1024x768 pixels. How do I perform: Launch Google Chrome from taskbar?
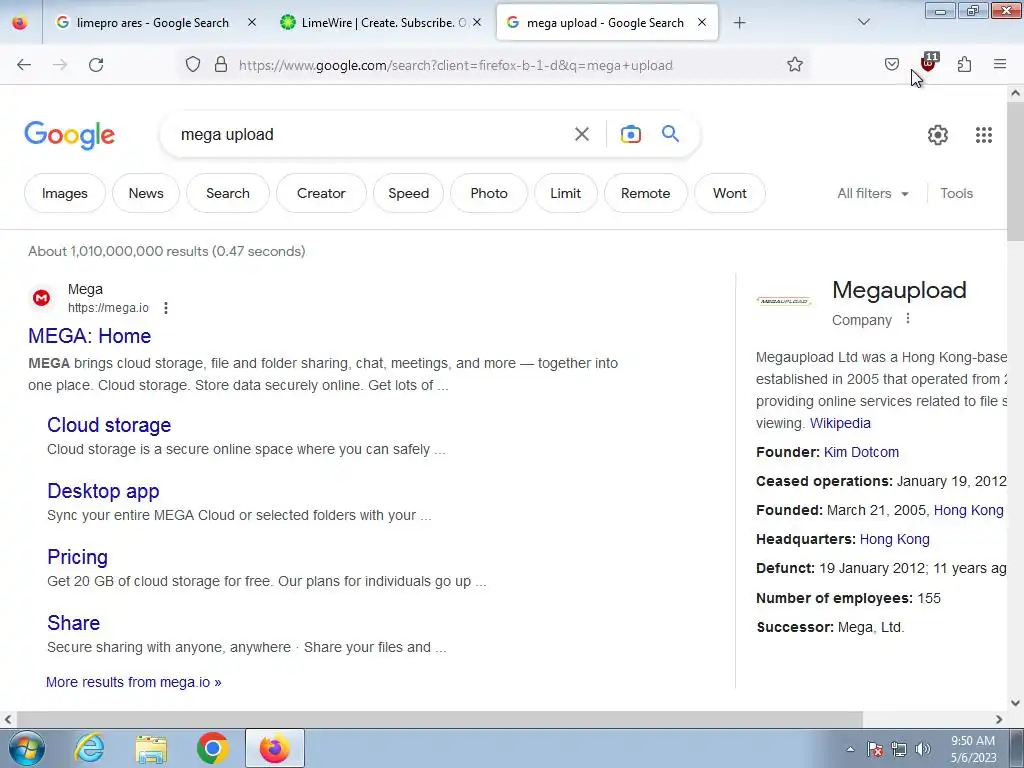click(x=212, y=748)
